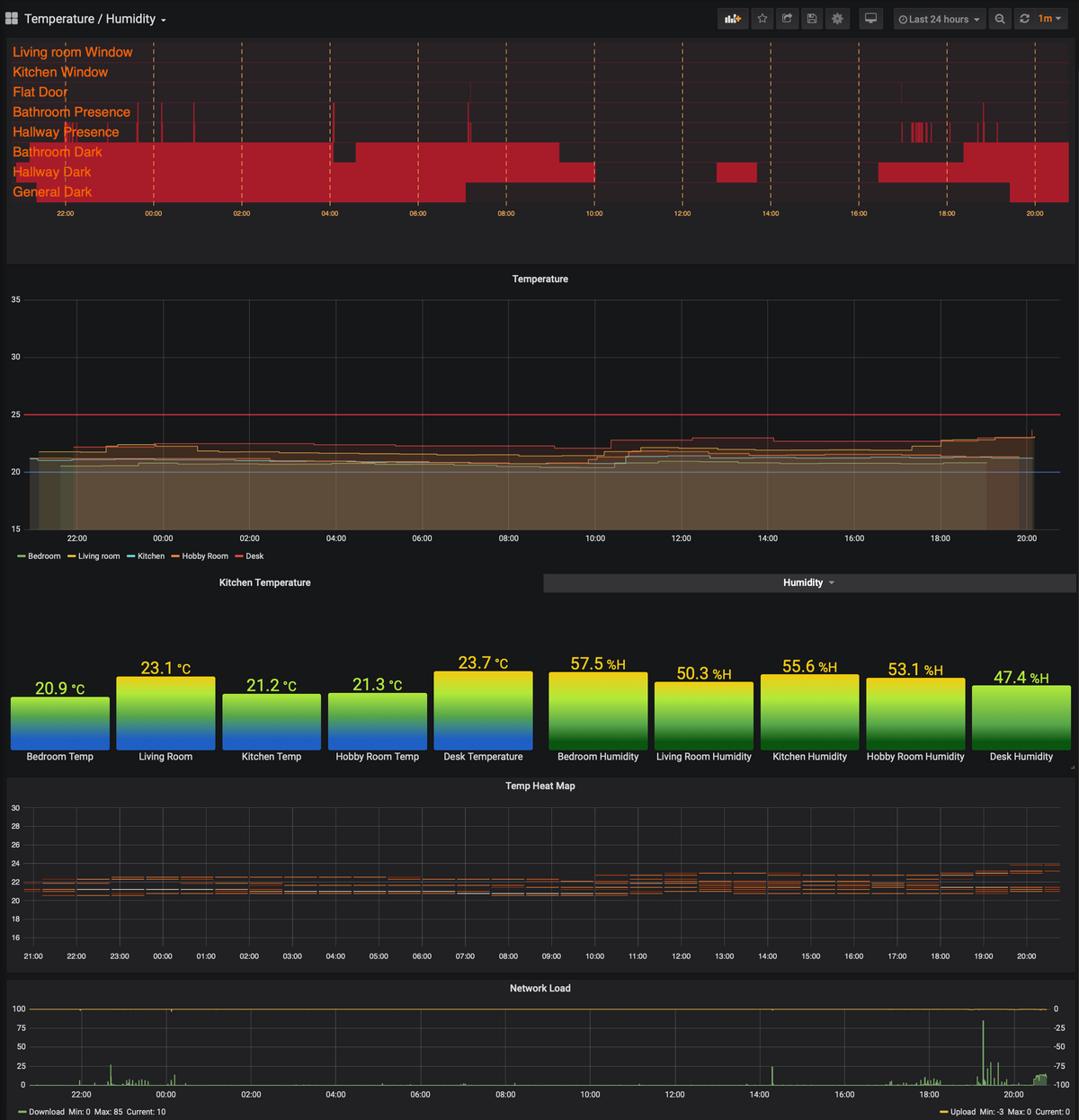Select the Desk Temperature gauge bar
Viewport: 1079px width, 1120px height.
tap(483, 710)
